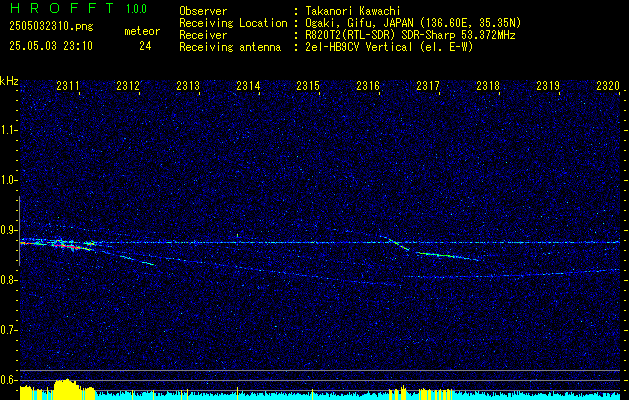Click the 0.6 kHz frequency label
Image resolution: width=629 pixels, height=400 pixels.
click(x=8, y=380)
